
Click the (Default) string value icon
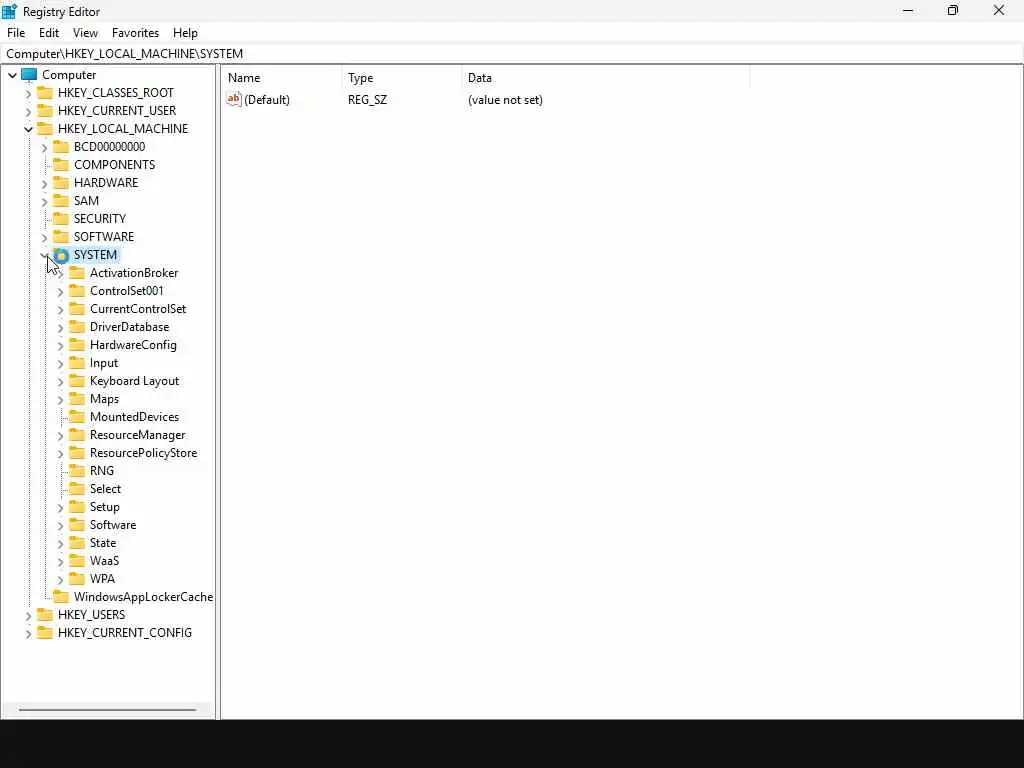tap(234, 99)
